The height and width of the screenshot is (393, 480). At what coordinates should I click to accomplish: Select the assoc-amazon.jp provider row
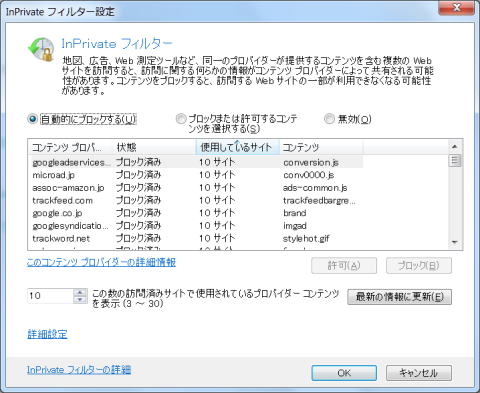(196, 188)
